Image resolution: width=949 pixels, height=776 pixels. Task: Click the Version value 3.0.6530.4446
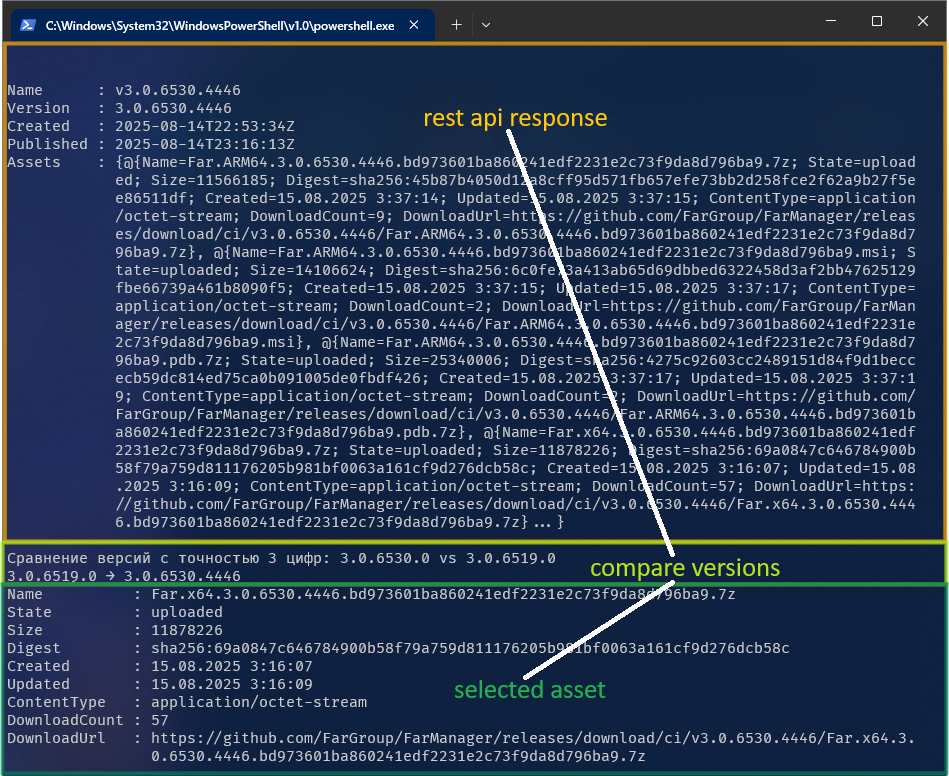click(x=173, y=108)
